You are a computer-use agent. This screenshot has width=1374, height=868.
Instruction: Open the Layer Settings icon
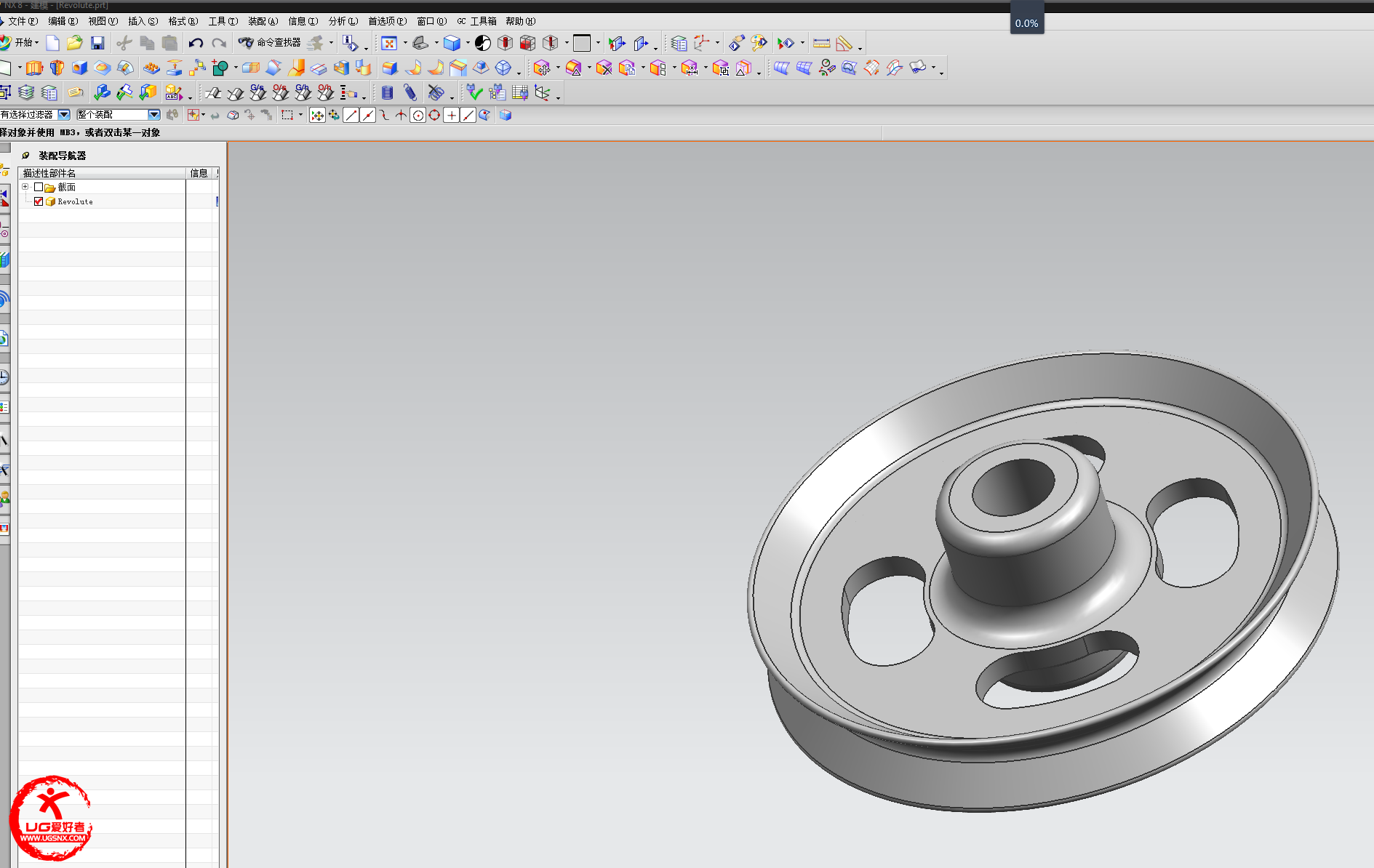click(x=679, y=44)
